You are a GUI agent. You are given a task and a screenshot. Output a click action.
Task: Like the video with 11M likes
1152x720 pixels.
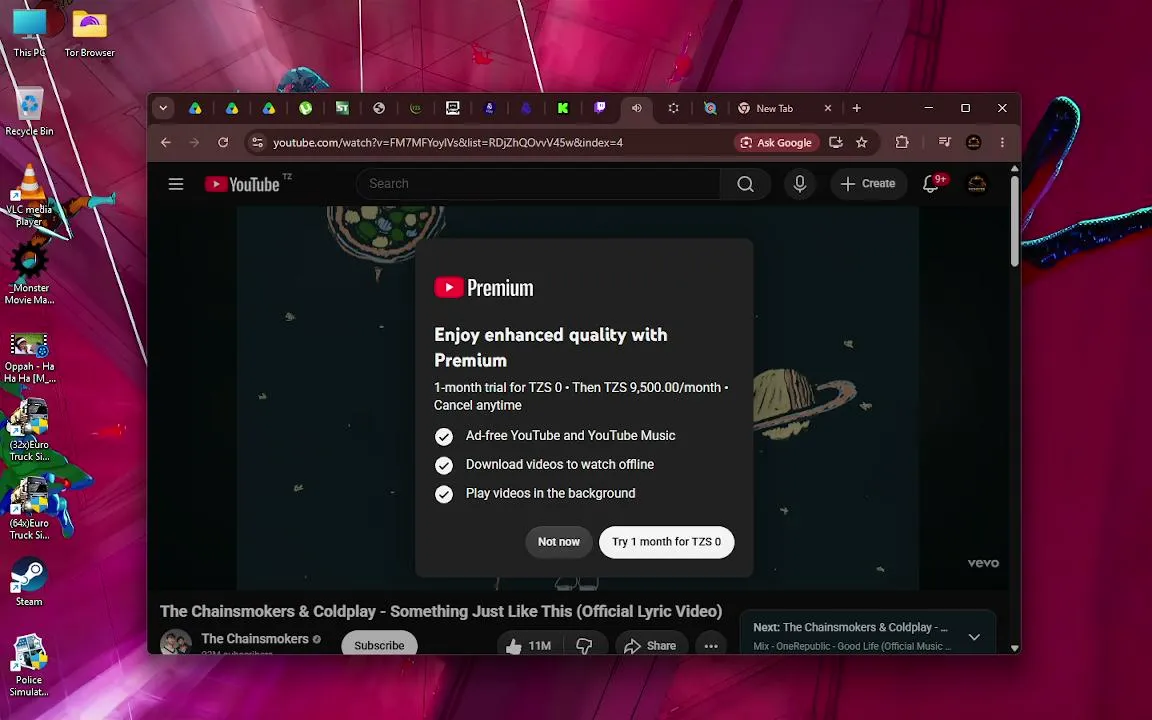pos(529,645)
